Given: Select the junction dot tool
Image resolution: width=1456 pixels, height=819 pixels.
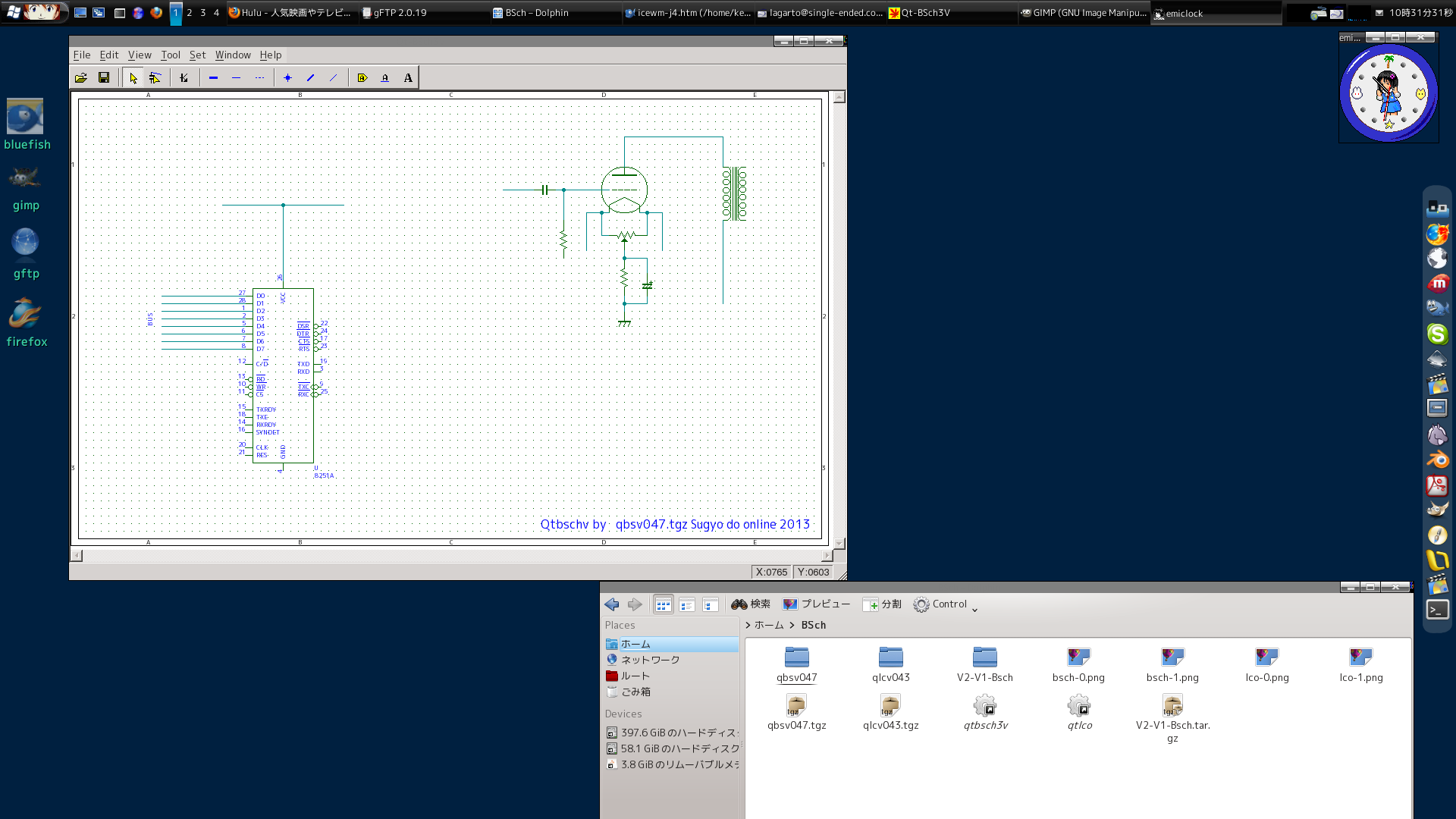Looking at the screenshot, I should pos(287,77).
